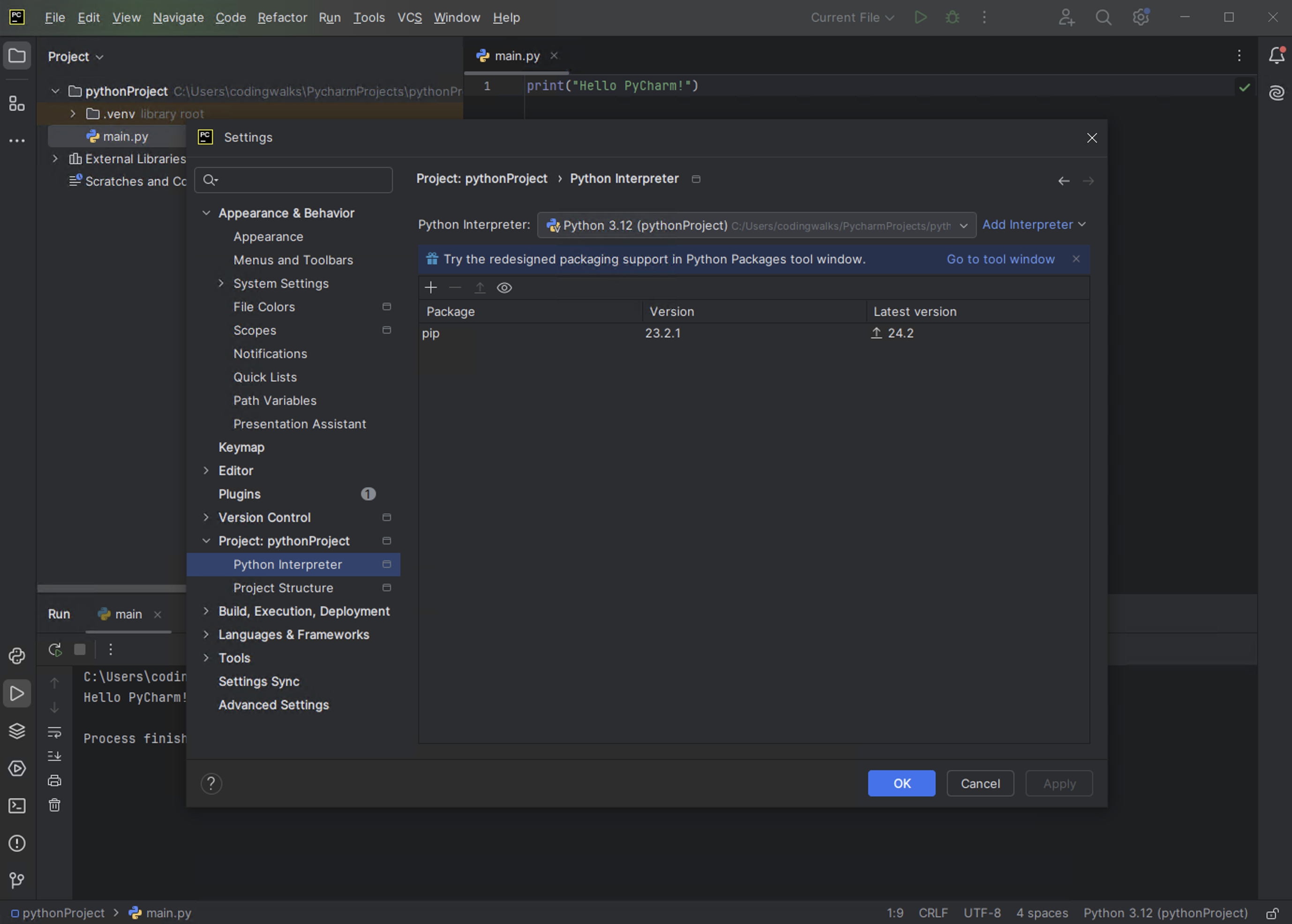Open the Problems tool window icon
The image size is (1292, 924).
coord(17,843)
